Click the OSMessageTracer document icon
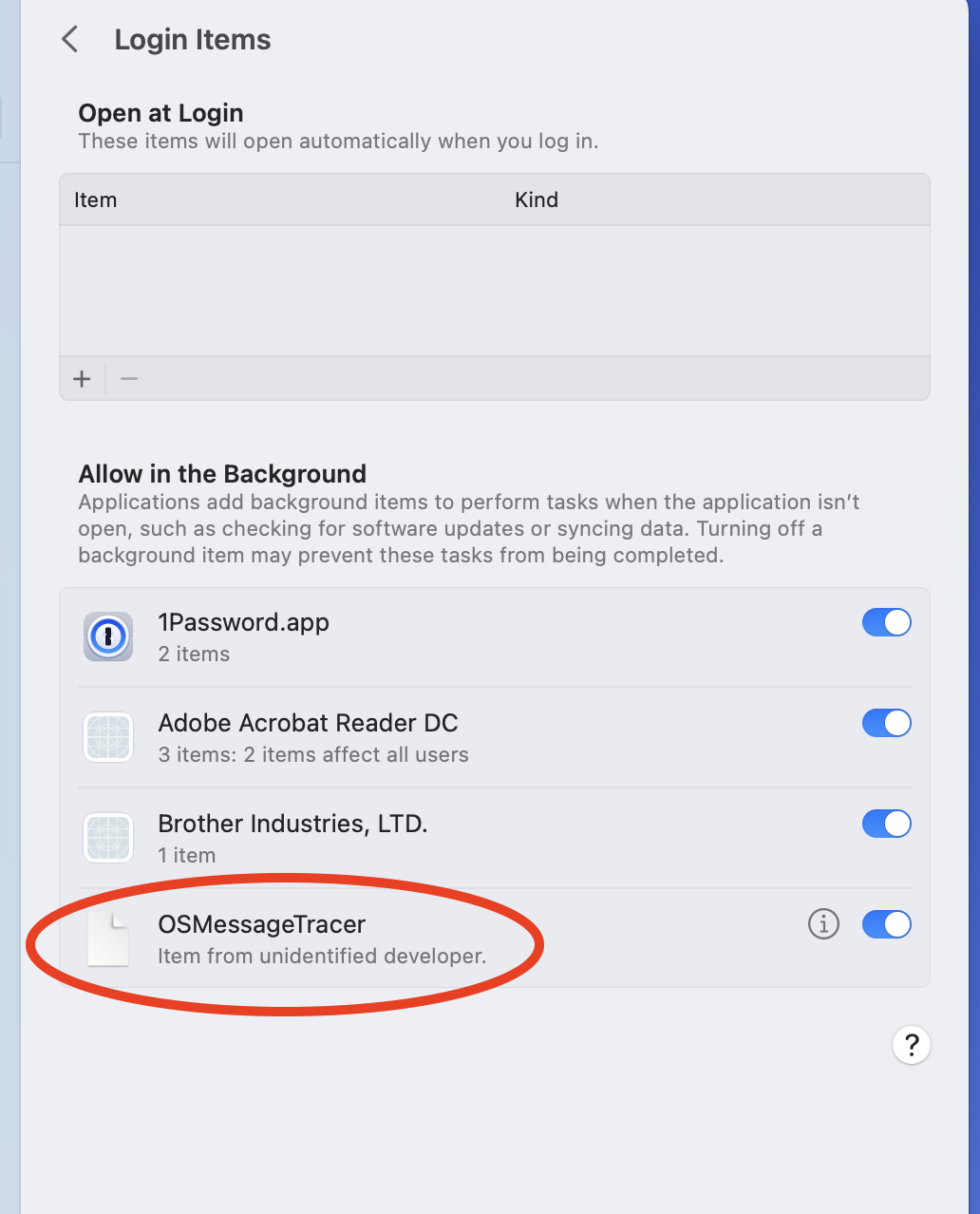Viewport: 980px width, 1214px height. pyautogui.click(x=108, y=939)
